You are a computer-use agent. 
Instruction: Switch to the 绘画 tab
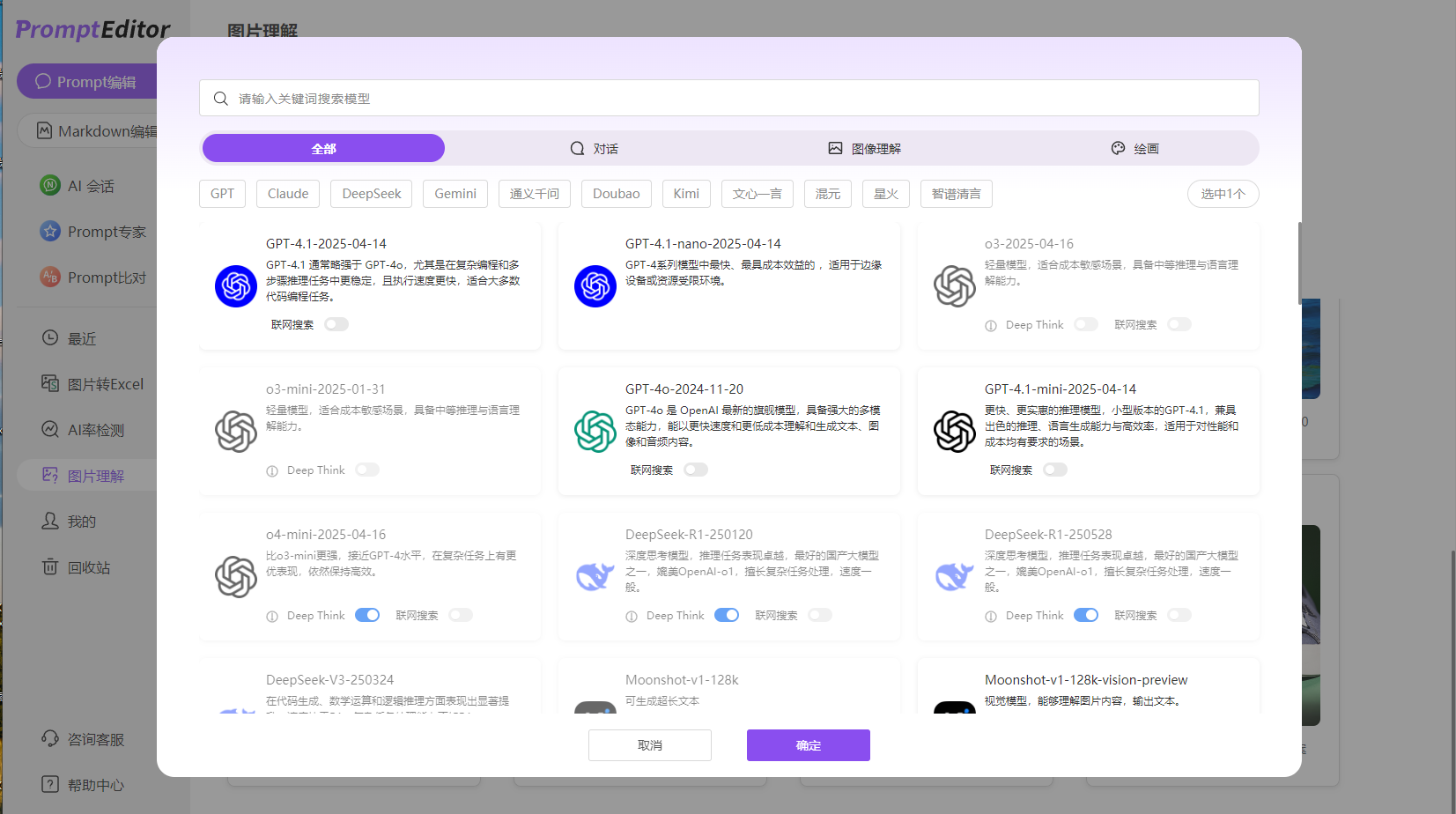1134,149
